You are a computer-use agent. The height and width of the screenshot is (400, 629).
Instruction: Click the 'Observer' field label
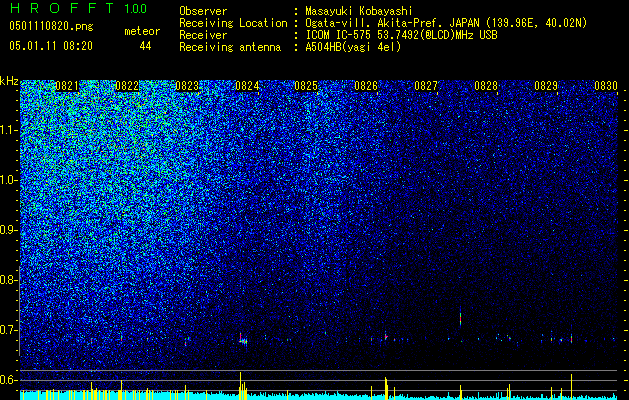(x=203, y=11)
